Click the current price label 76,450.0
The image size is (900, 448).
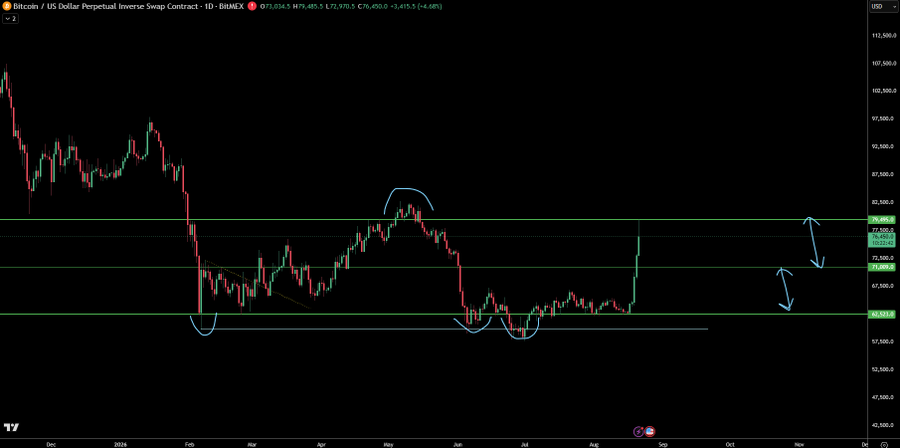click(883, 236)
